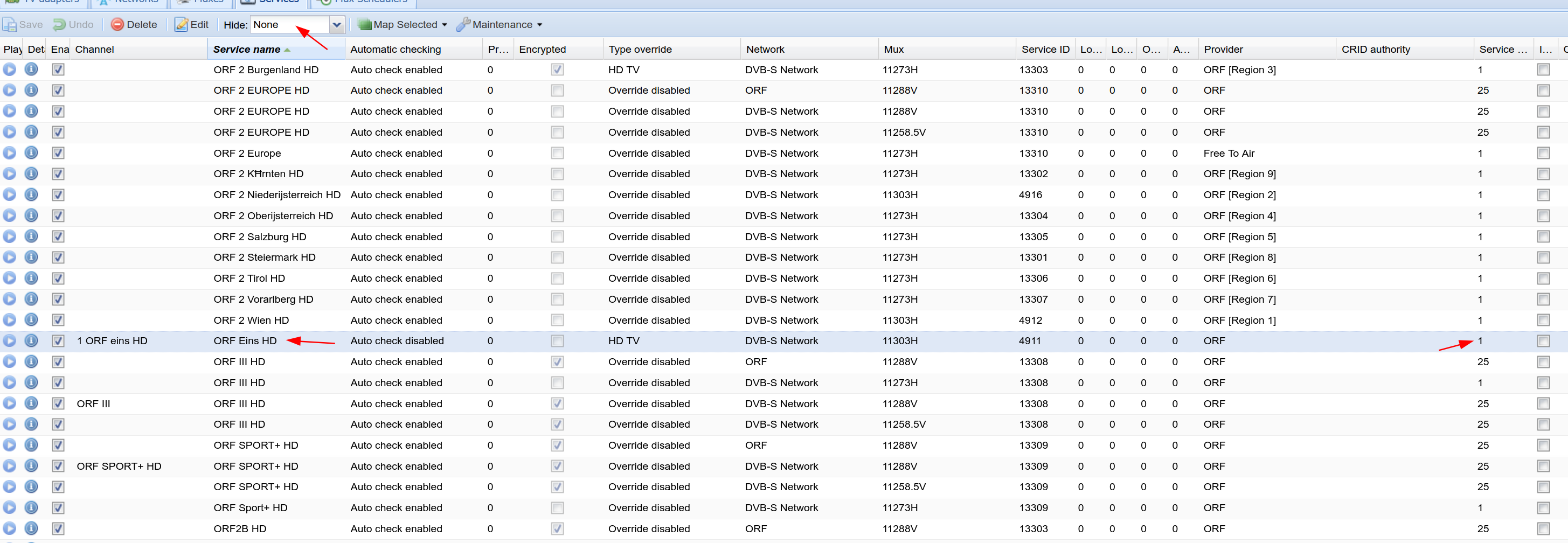The image size is (1568, 543).
Task: Open details for ORF 2 Niederösterreich HD
Action: pyautogui.click(x=31, y=195)
